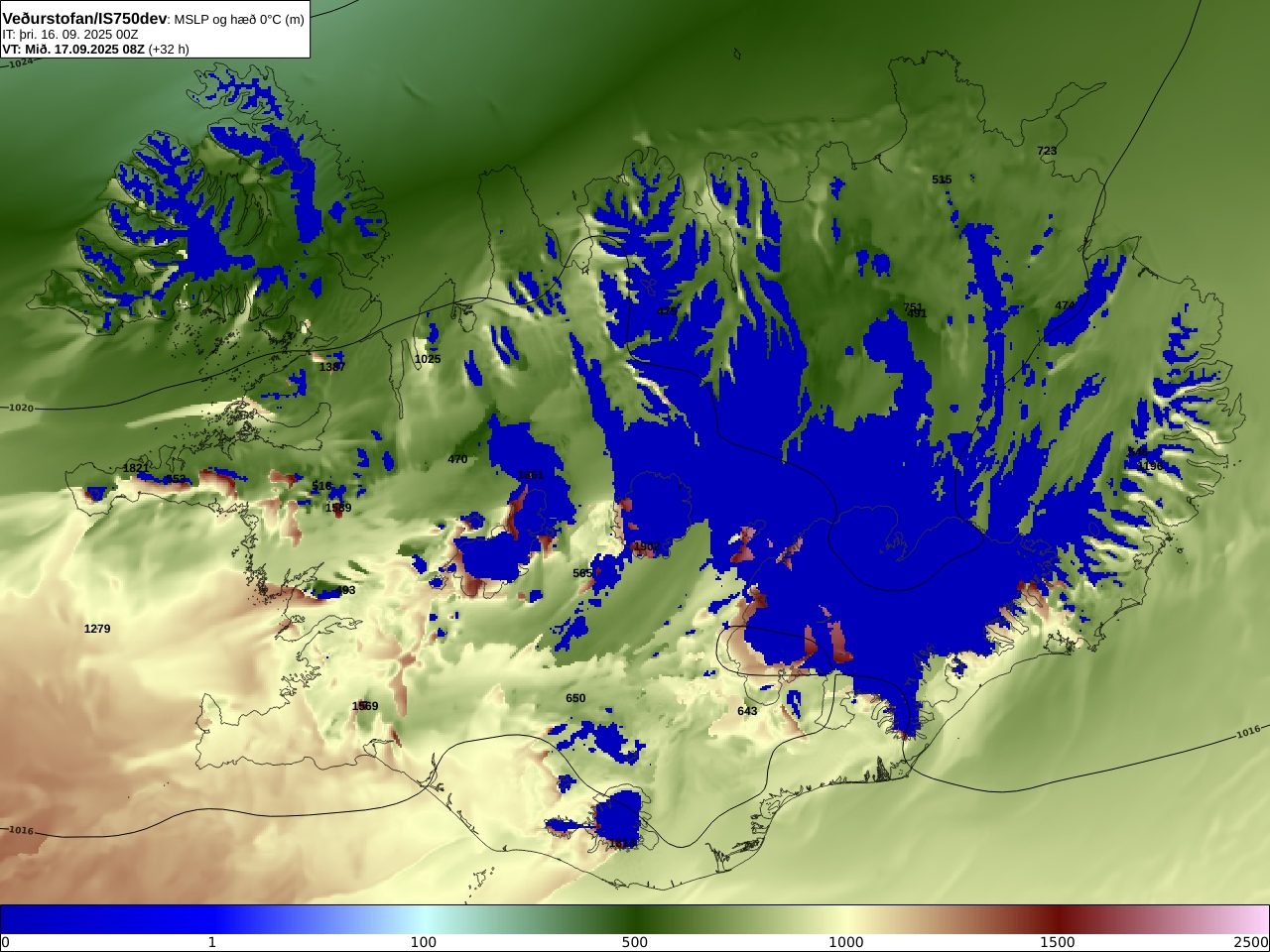The image size is (1270, 952).
Task: Click the '516' height value on the map
Action: pyautogui.click(x=321, y=486)
